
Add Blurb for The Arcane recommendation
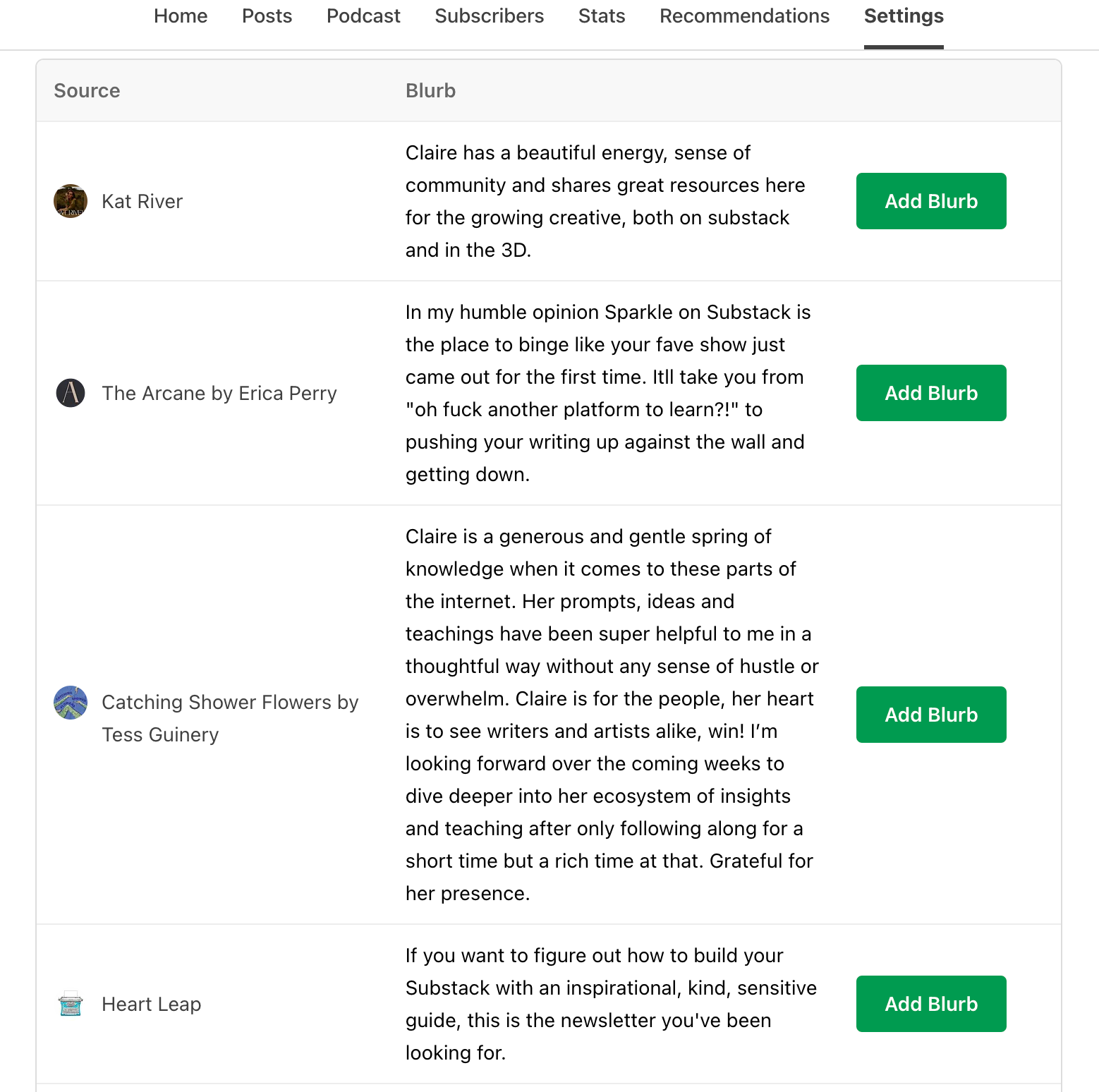tap(930, 393)
